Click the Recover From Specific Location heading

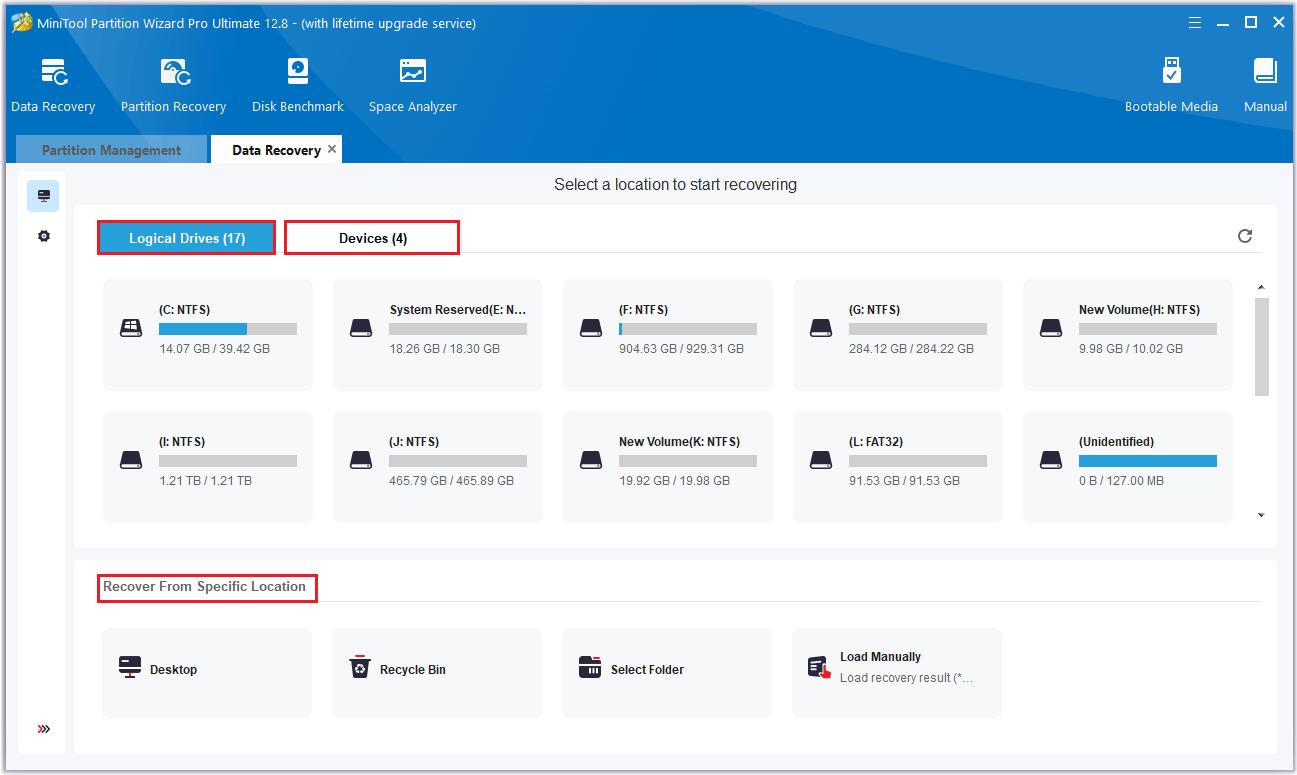tap(205, 587)
